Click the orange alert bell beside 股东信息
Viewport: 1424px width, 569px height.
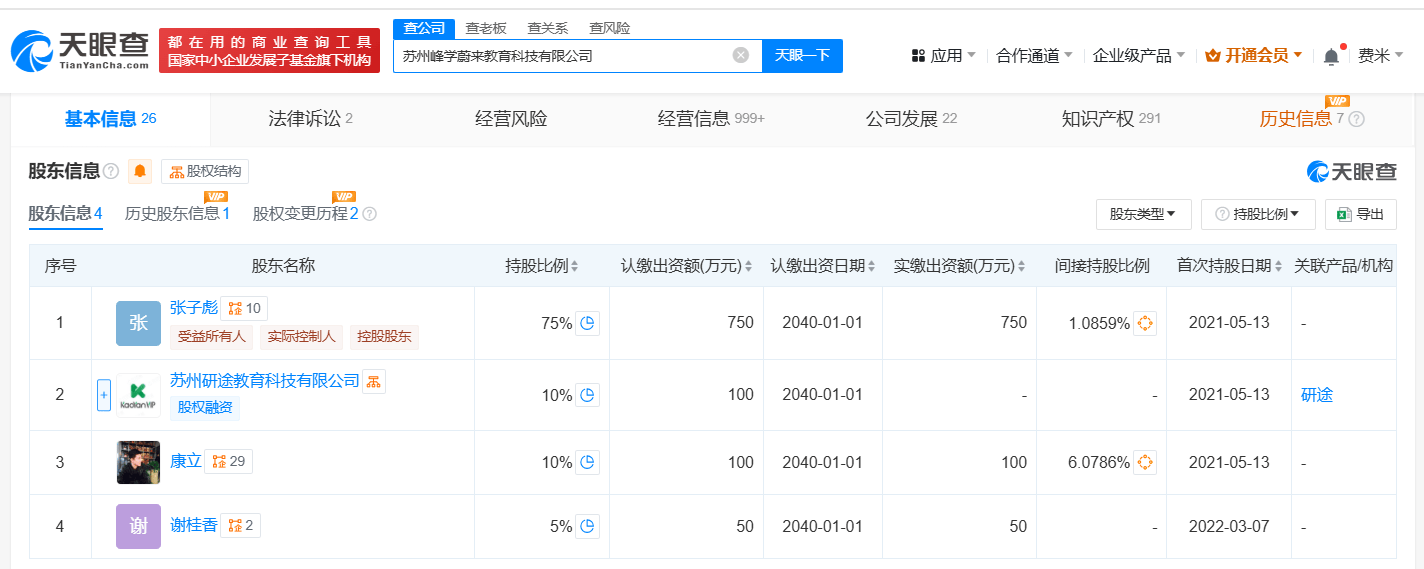pyautogui.click(x=140, y=171)
